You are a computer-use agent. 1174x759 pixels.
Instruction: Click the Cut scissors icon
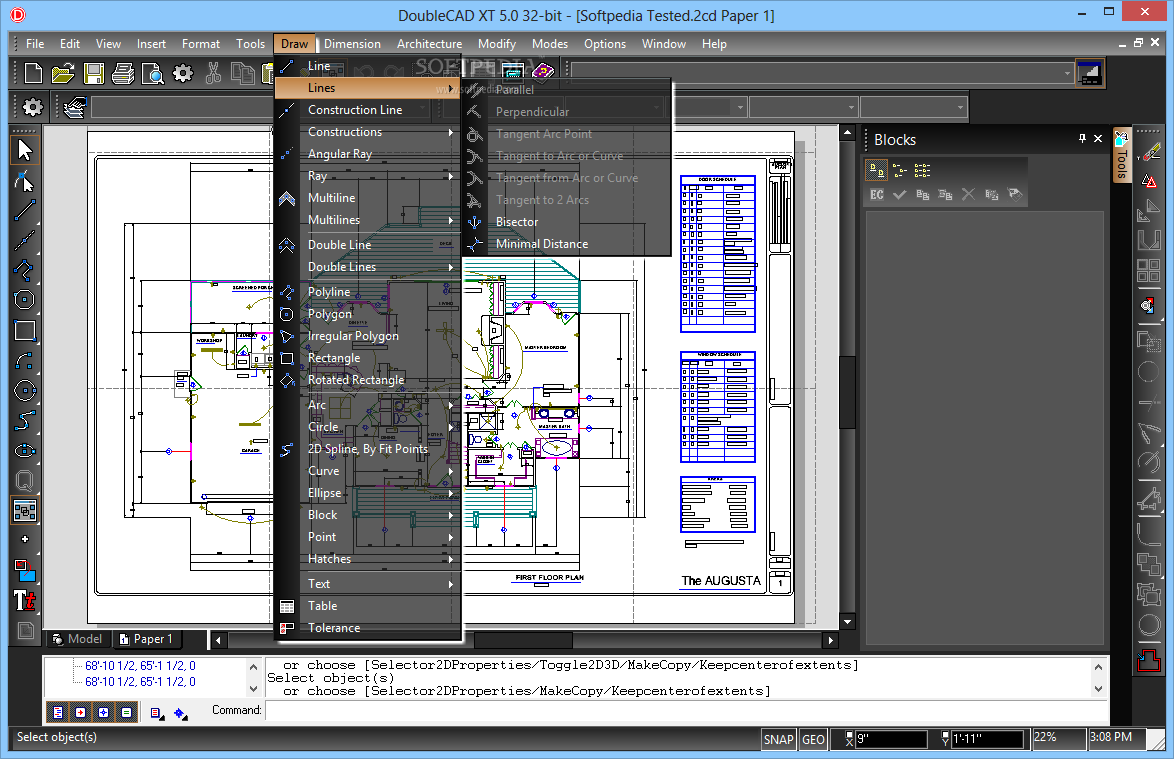pyautogui.click(x=213, y=73)
